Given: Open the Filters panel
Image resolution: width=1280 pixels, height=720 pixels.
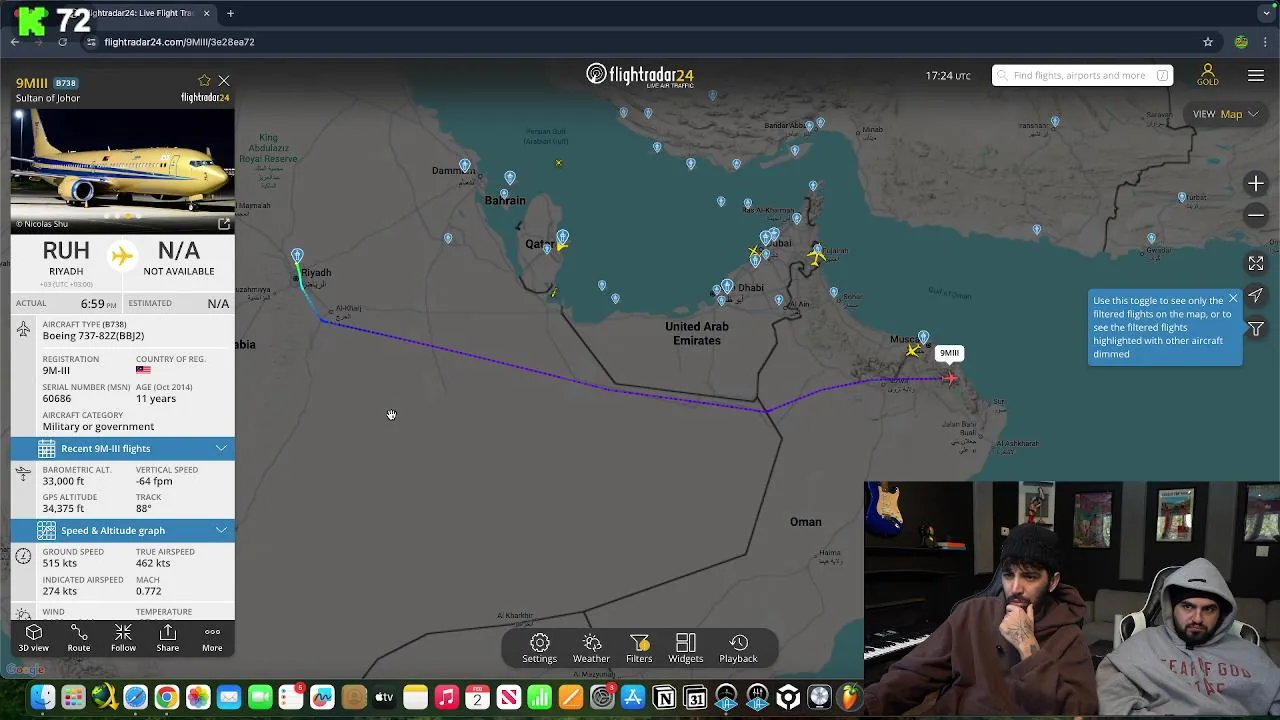Looking at the screenshot, I should pos(639,648).
